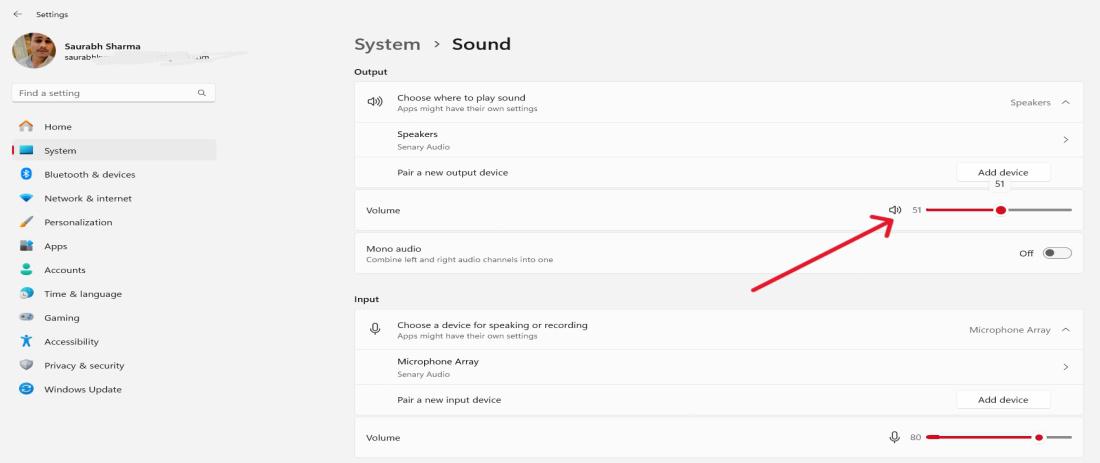
Task: Open Network & internet settings
Action: tap(87, 198)
